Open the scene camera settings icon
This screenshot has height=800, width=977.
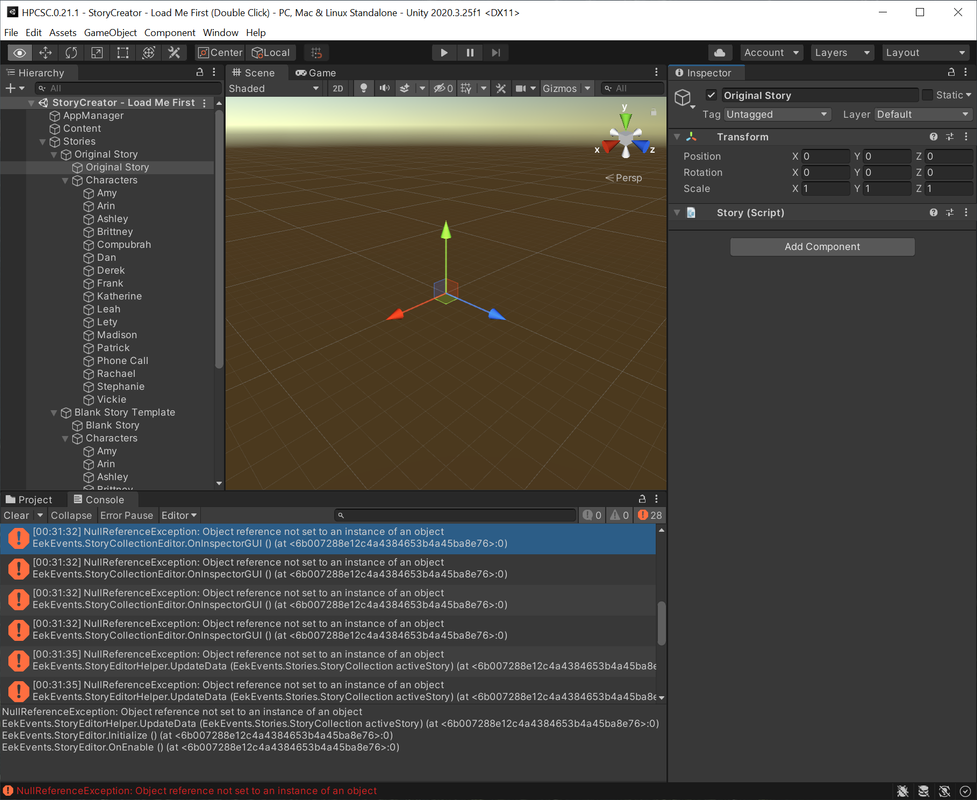[x=521, y=88]
